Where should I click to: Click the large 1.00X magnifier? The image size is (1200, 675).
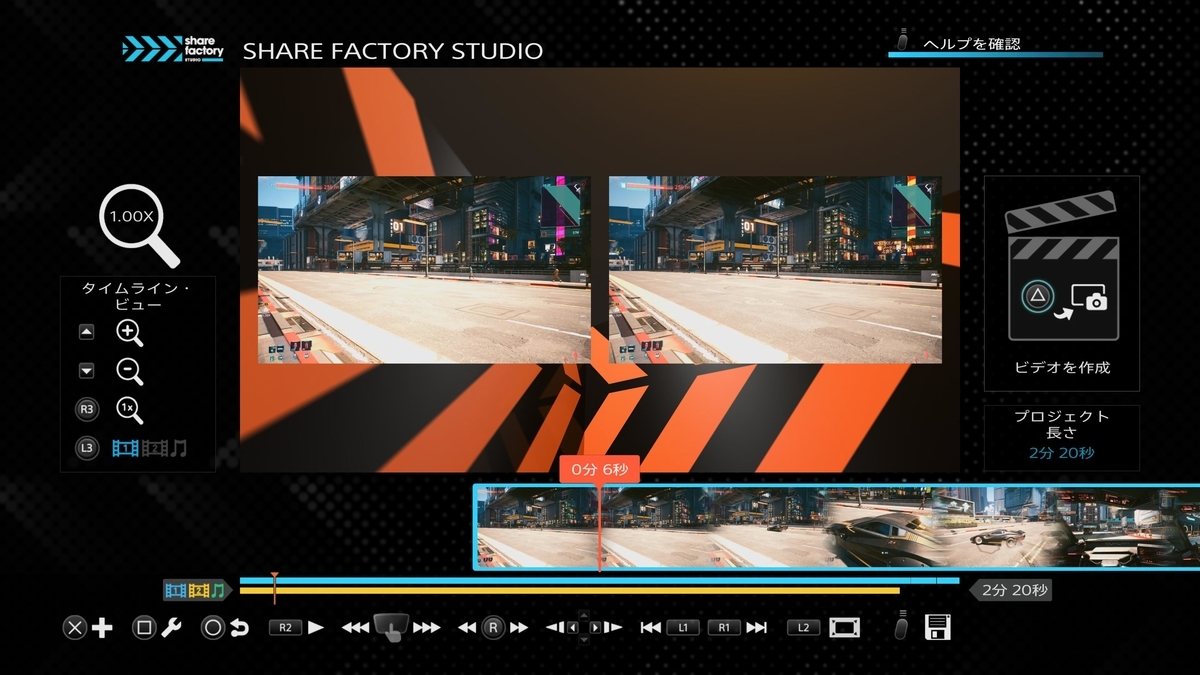coord(140,225)
